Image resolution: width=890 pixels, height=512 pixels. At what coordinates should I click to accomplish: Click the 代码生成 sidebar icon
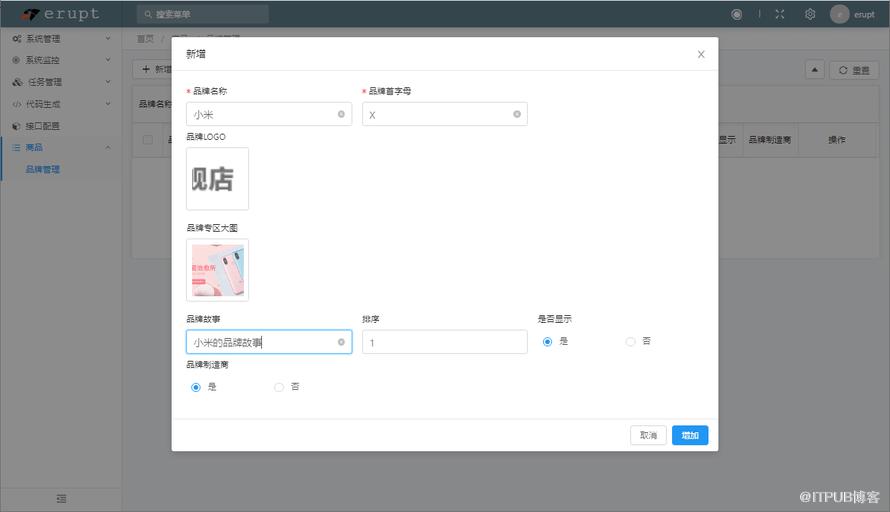coord(16,104)
